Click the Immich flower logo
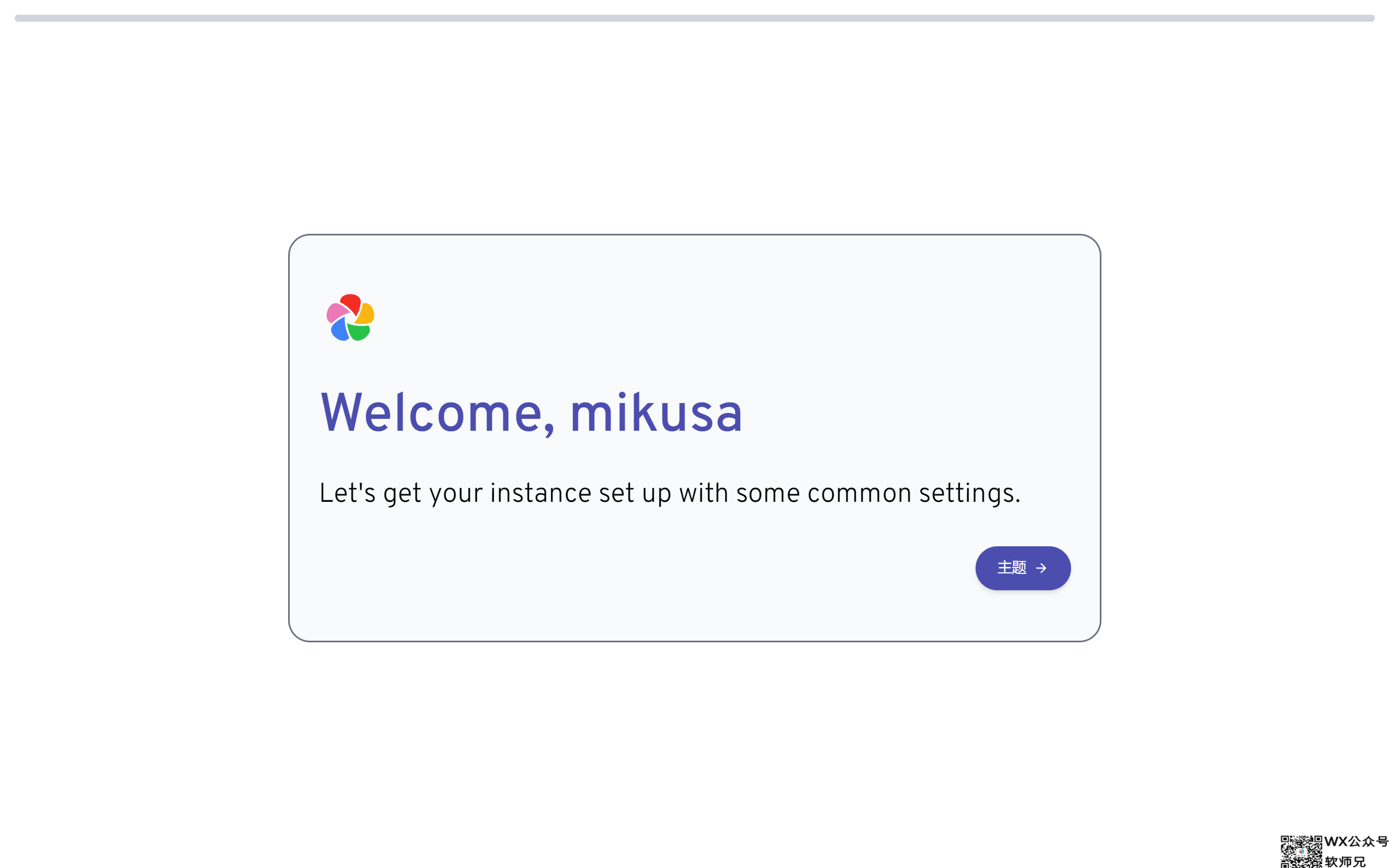 (x=350, y=317)
